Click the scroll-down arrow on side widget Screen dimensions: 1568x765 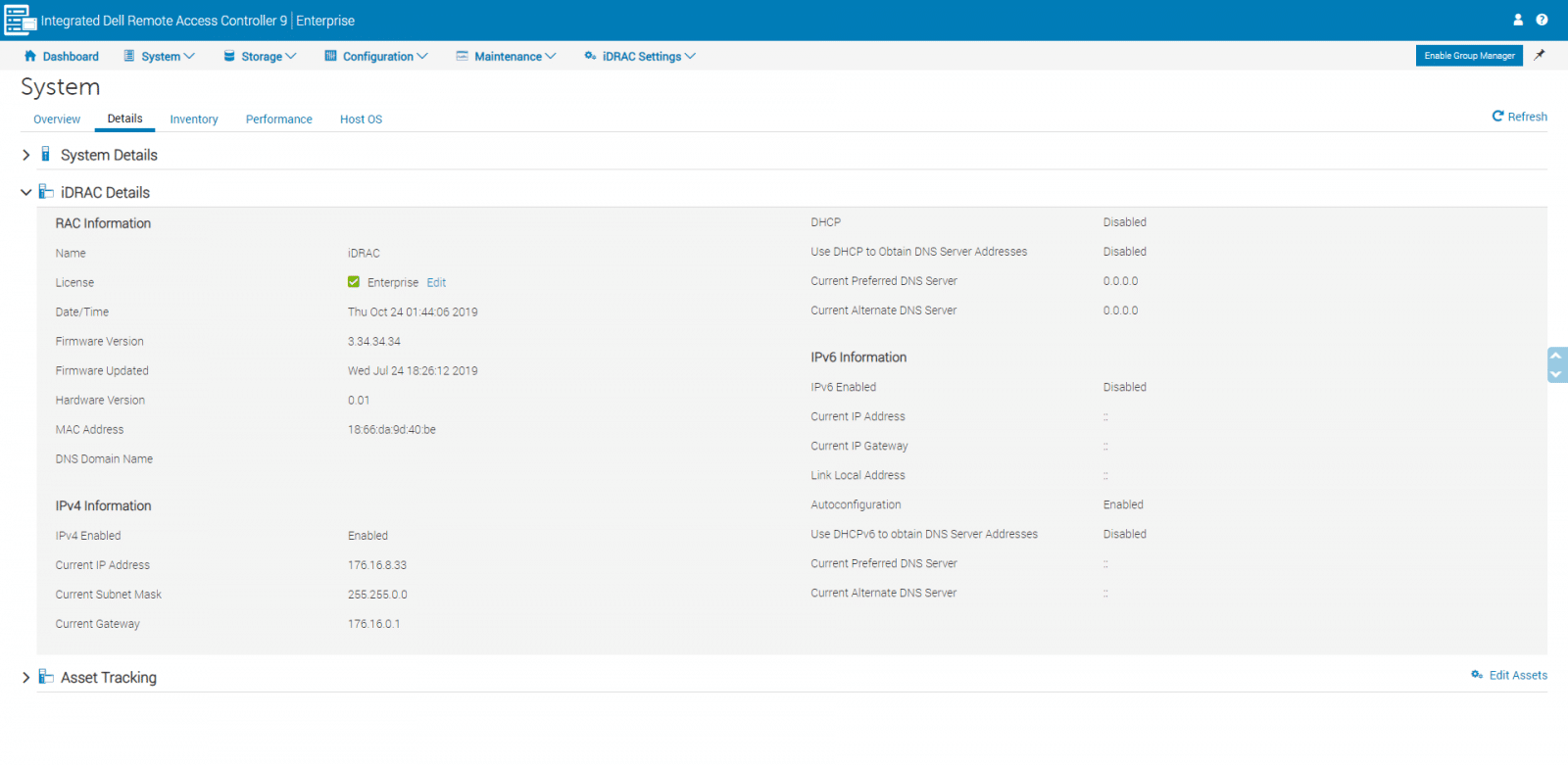click(x=1555, y=374)
